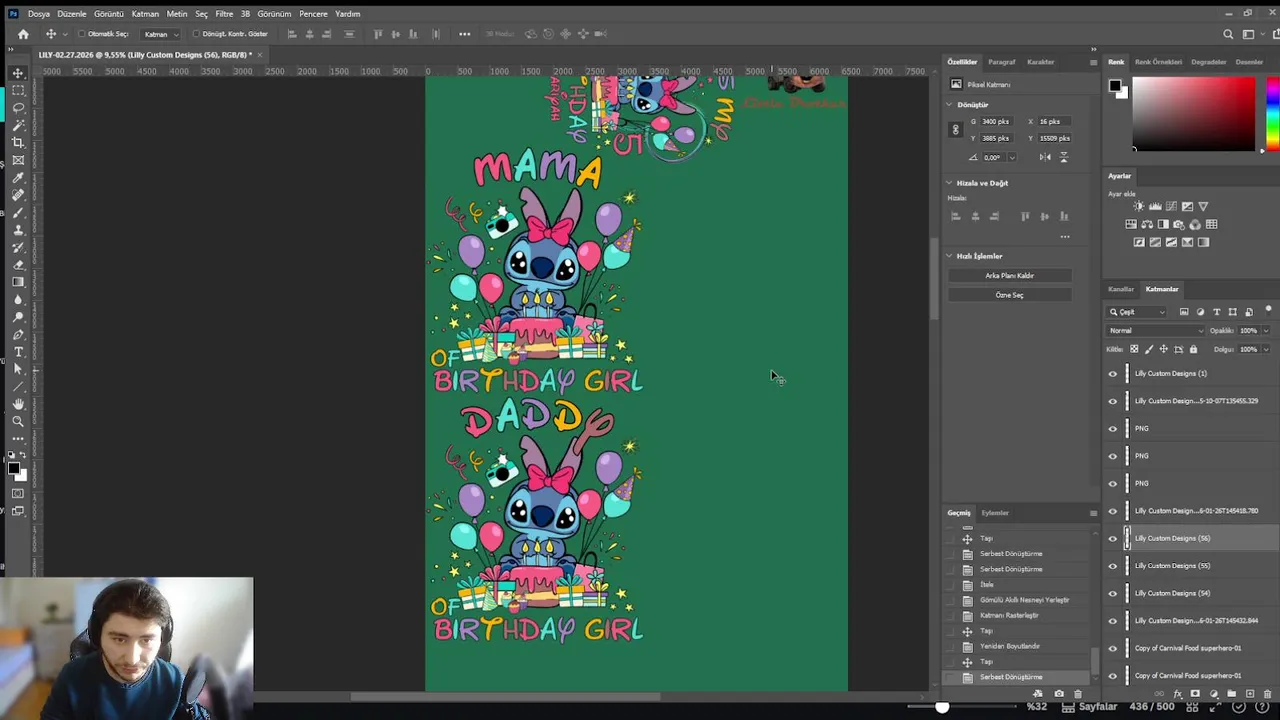The height and width of the screenshot is (720, 1280).
Task: Click inside the red color picker field
Action: pos(1193,114)
